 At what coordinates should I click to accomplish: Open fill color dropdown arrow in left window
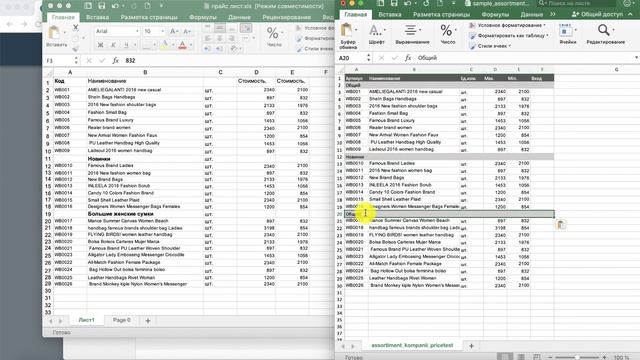point(173,45)
